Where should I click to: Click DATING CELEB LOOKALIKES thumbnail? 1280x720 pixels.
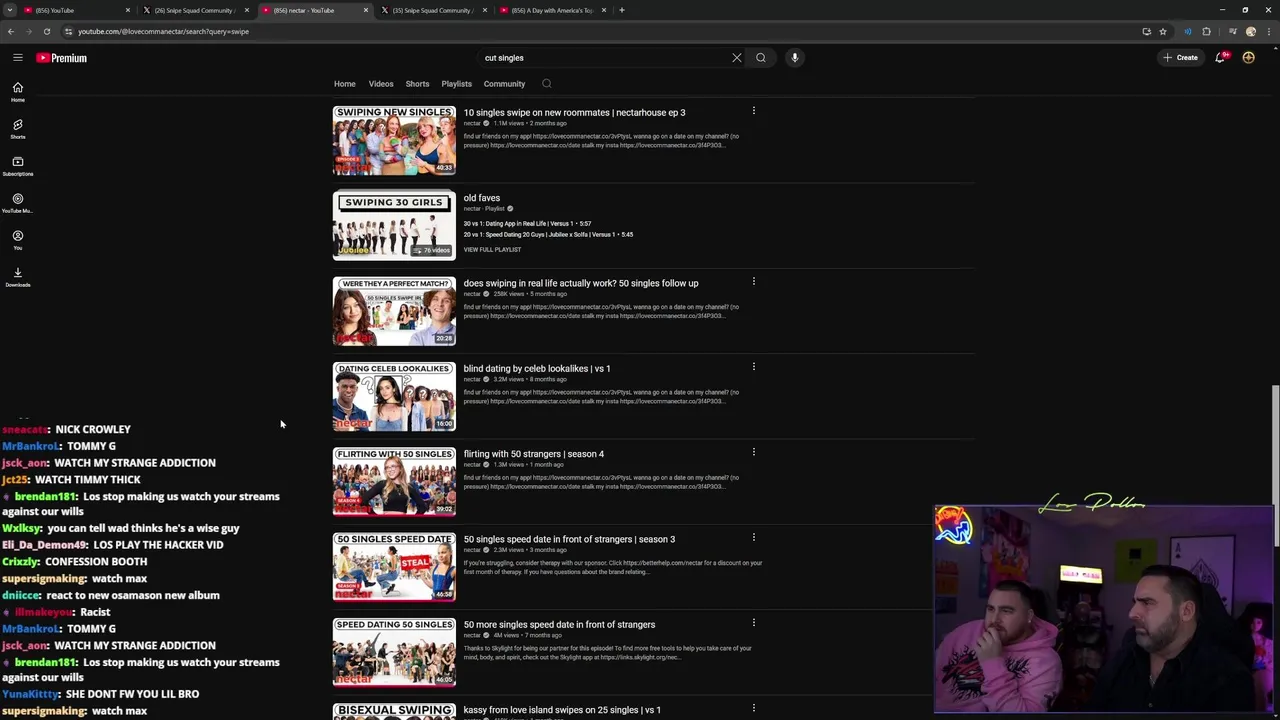[x=394, y=396]
